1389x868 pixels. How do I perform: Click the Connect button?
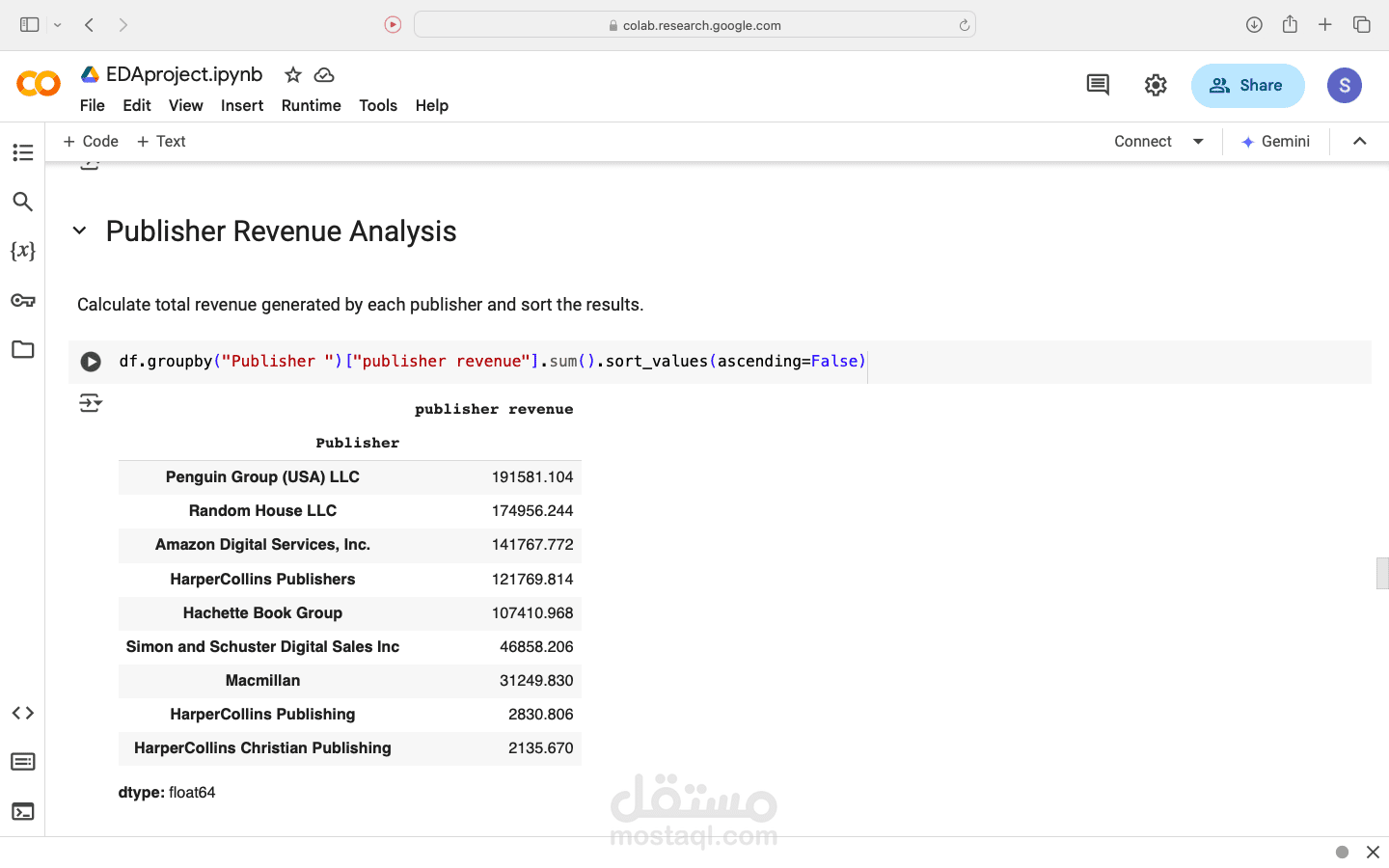(x=1143, y=142)
